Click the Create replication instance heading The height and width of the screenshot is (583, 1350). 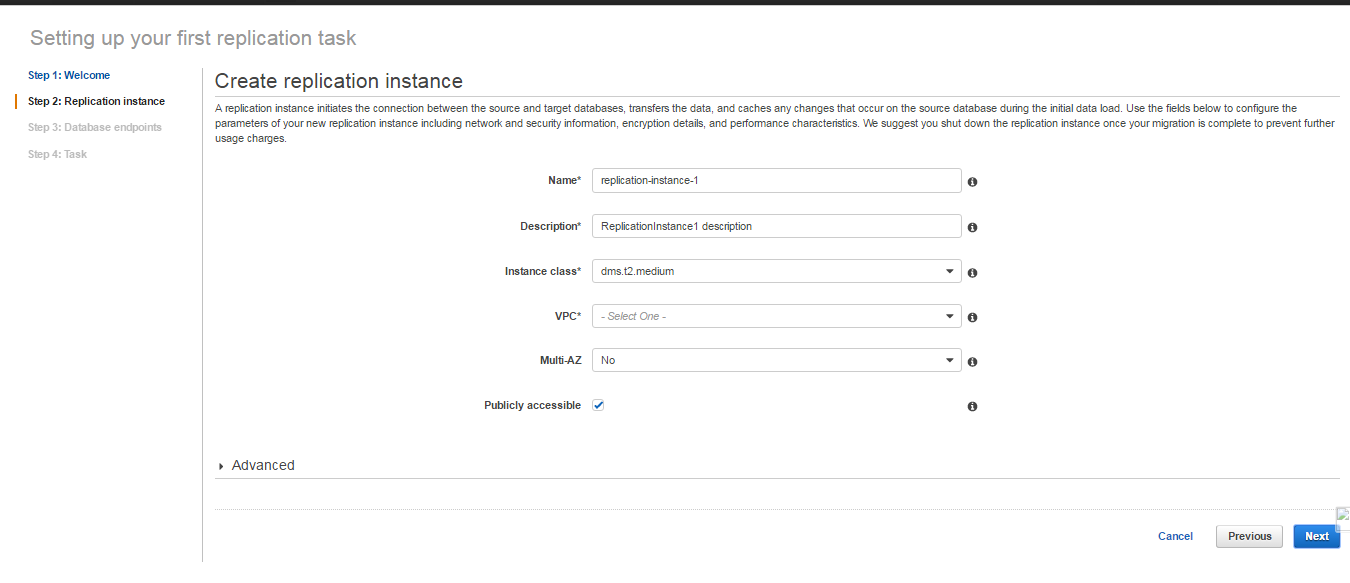coord(339,81)
